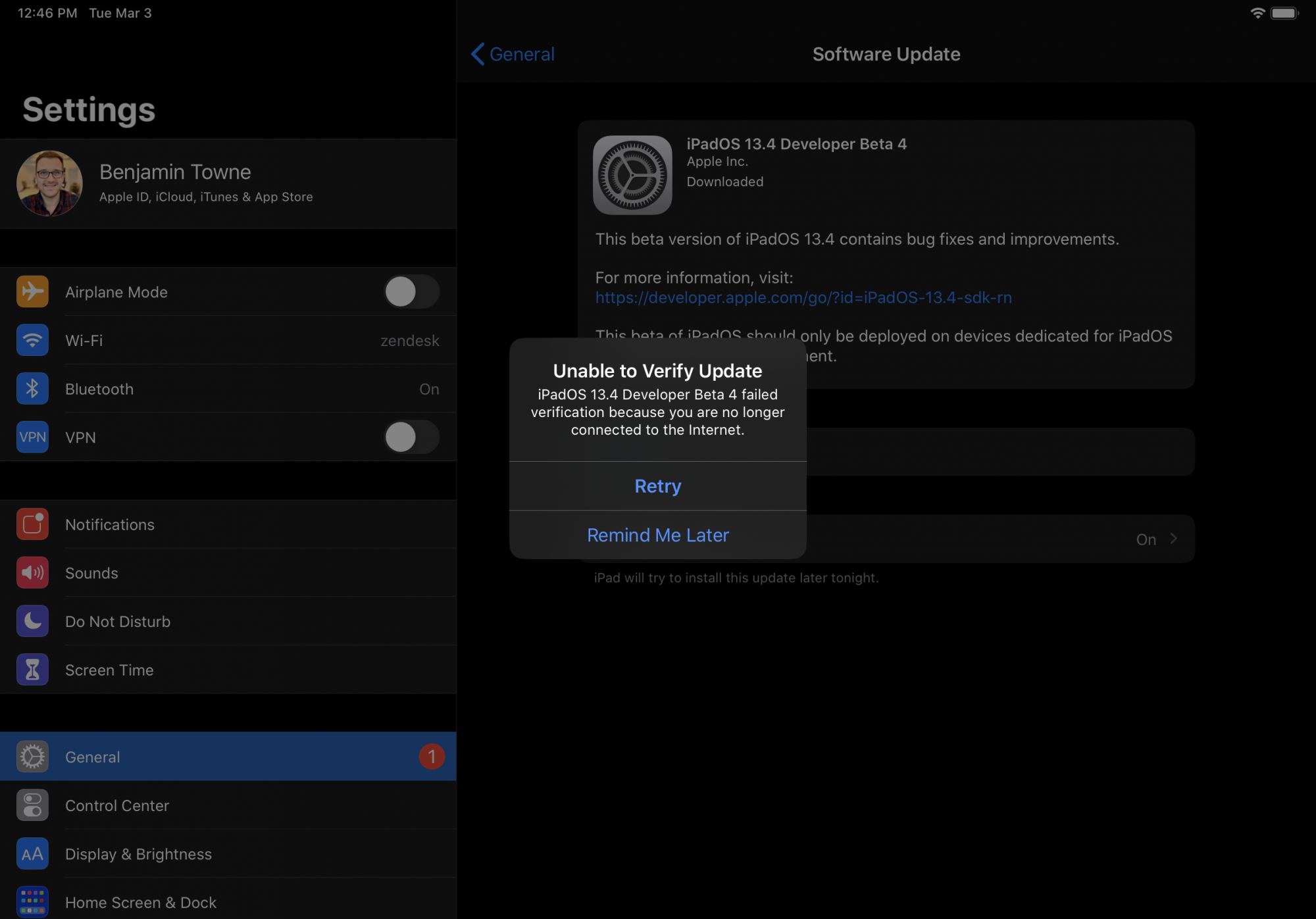
Task: Tap the Home Screen & Dock icon
Action: pos(32,902)
